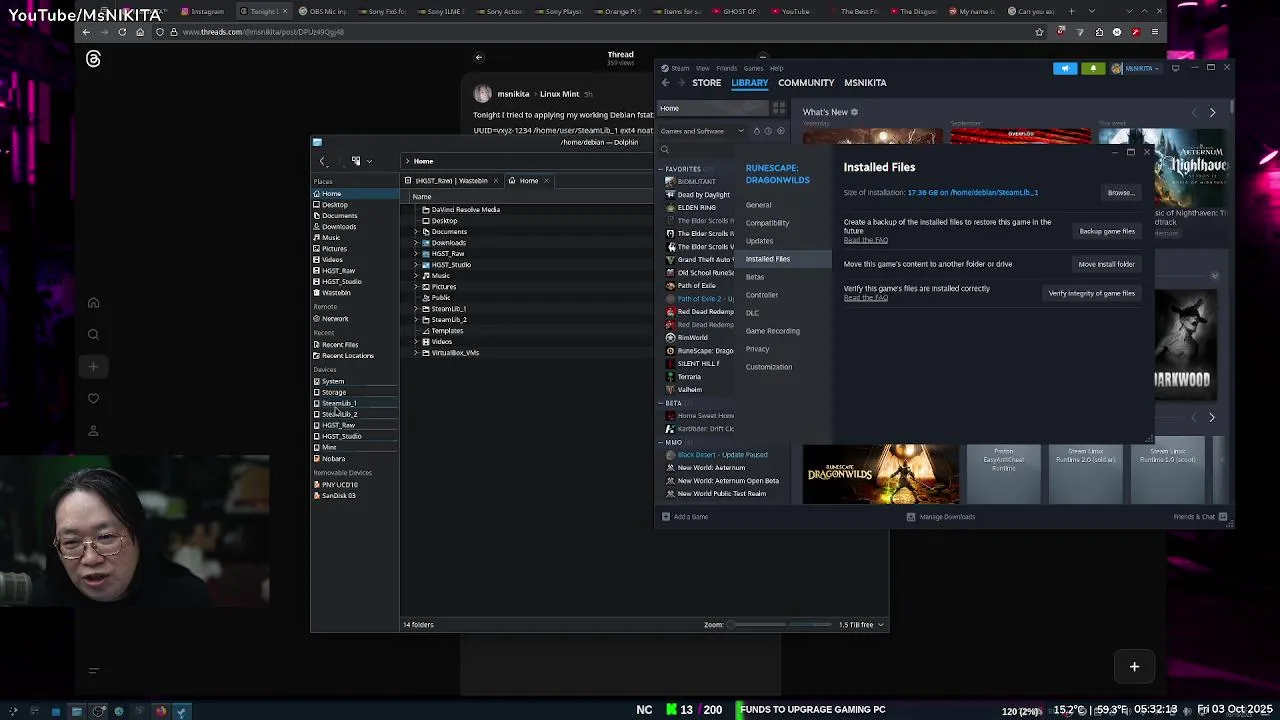
Task: Click Browse... button in Installed Files
Action: [x=1121, y=193]
